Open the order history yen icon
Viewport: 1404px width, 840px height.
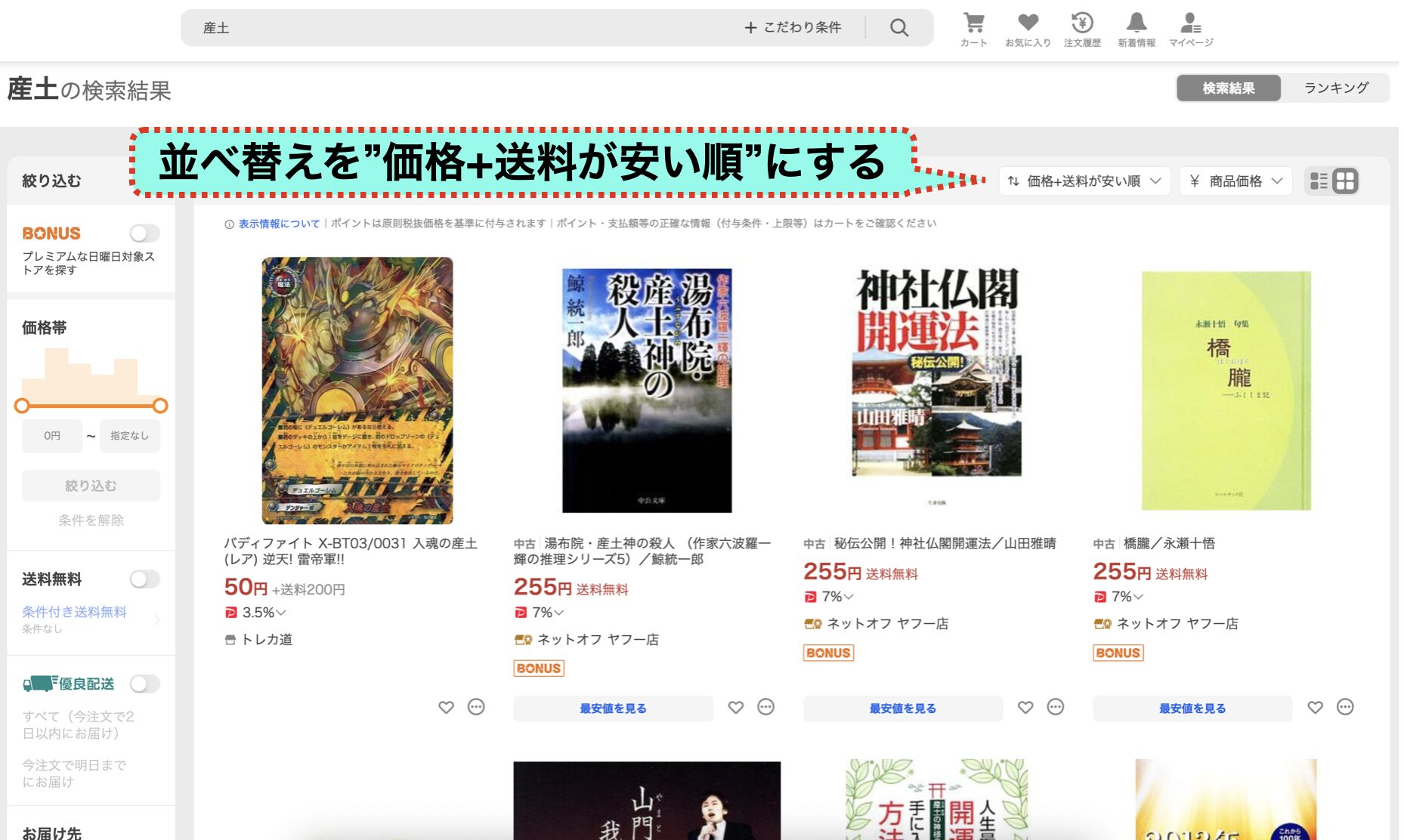(x=1082, y=29)
